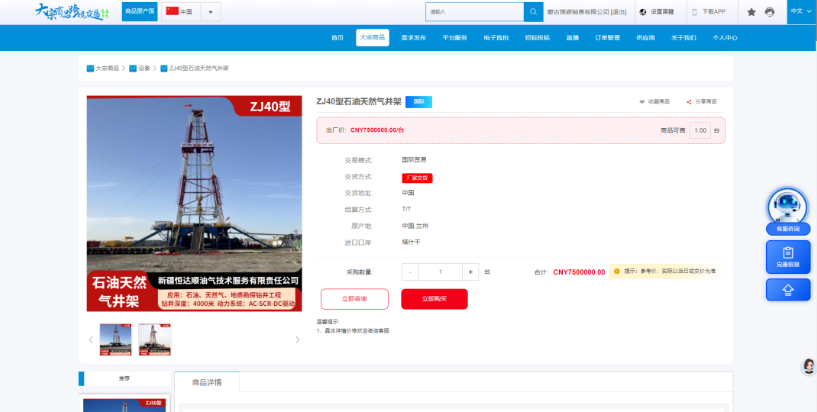Click the origin value 中国 兰州
The height and width of the screenshot is (412, 817).
(x=415, y=226)
